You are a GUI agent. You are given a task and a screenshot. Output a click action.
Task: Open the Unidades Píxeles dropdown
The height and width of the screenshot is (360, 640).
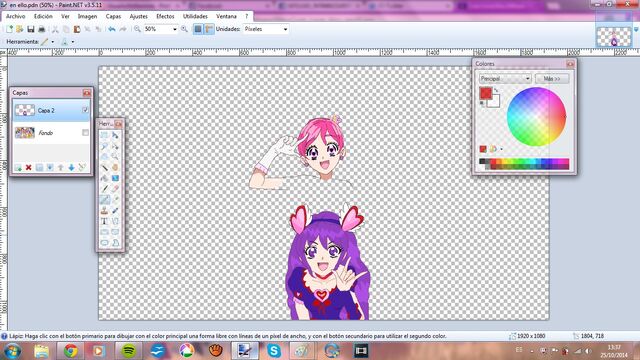click(x=285, y=29)
